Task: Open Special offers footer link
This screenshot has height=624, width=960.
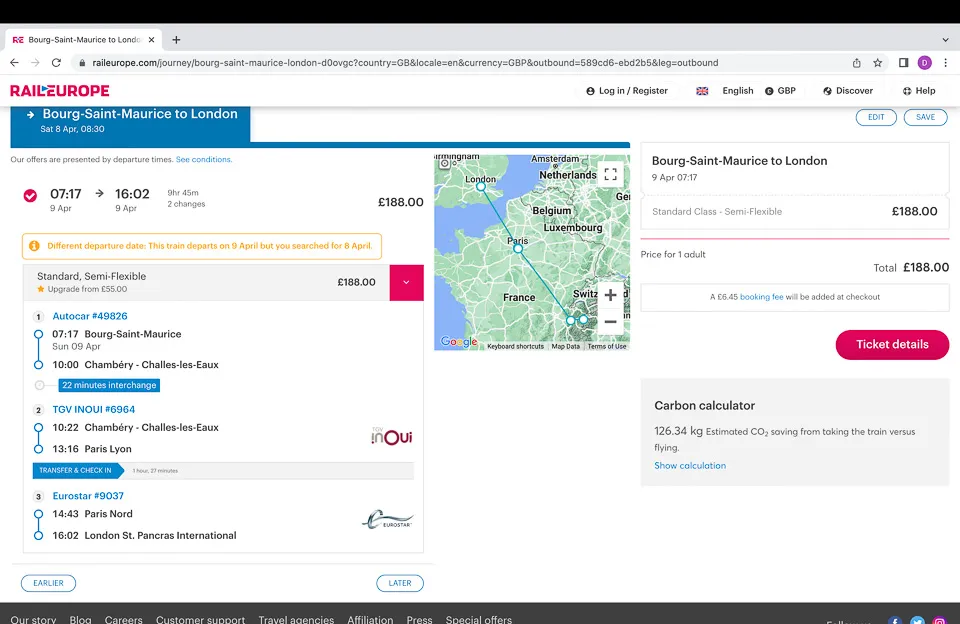Action: click(479, 619)
